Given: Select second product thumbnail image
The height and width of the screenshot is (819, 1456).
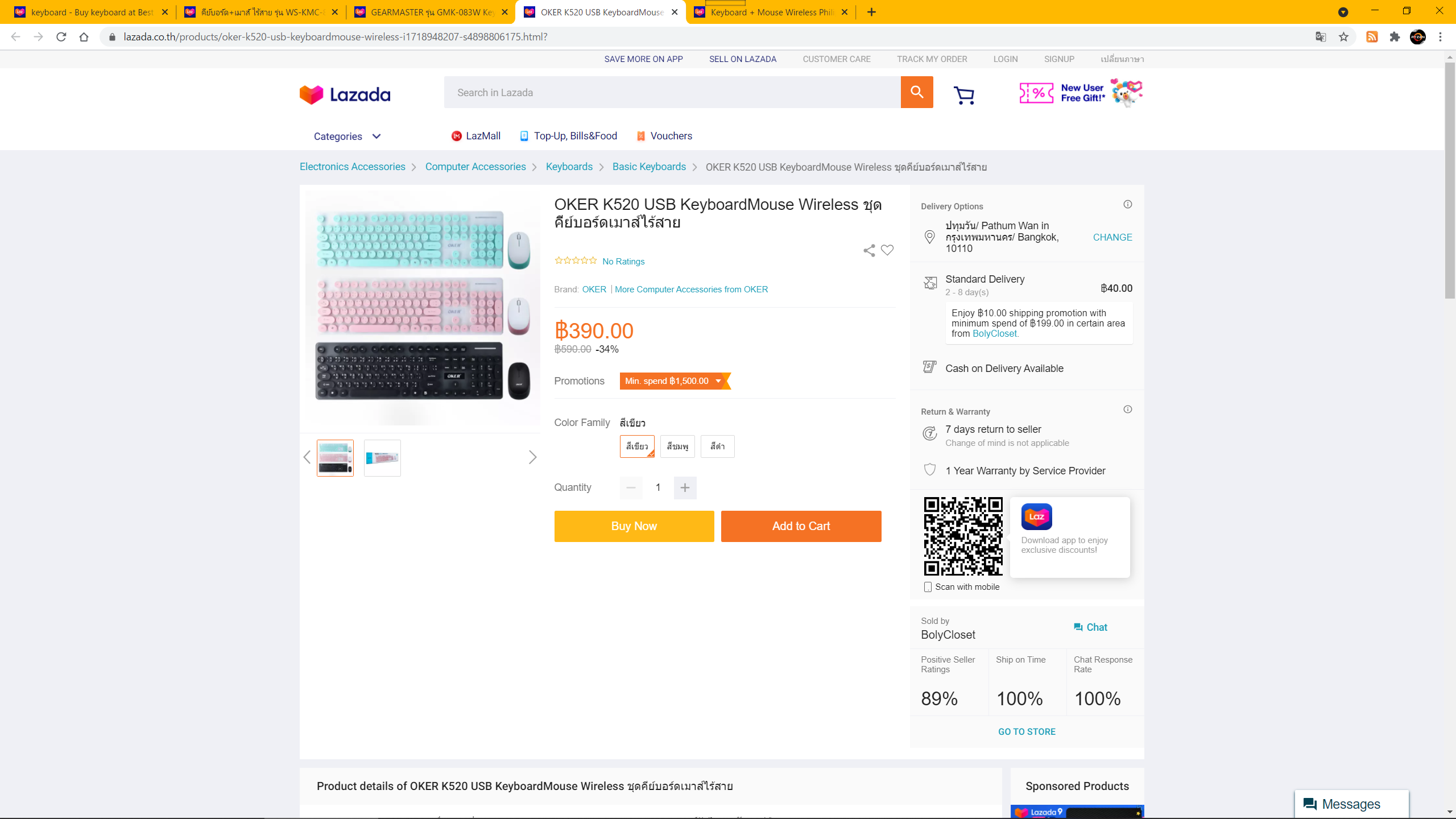Looking at the screenshot, I should pyautogui.click(x=382, y=458).
